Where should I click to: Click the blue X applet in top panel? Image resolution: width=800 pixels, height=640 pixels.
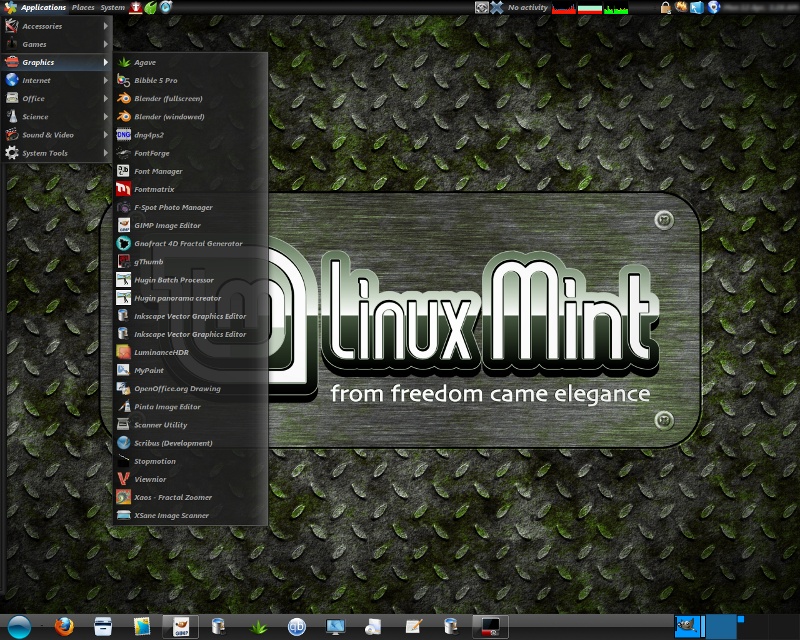[497, 7]
